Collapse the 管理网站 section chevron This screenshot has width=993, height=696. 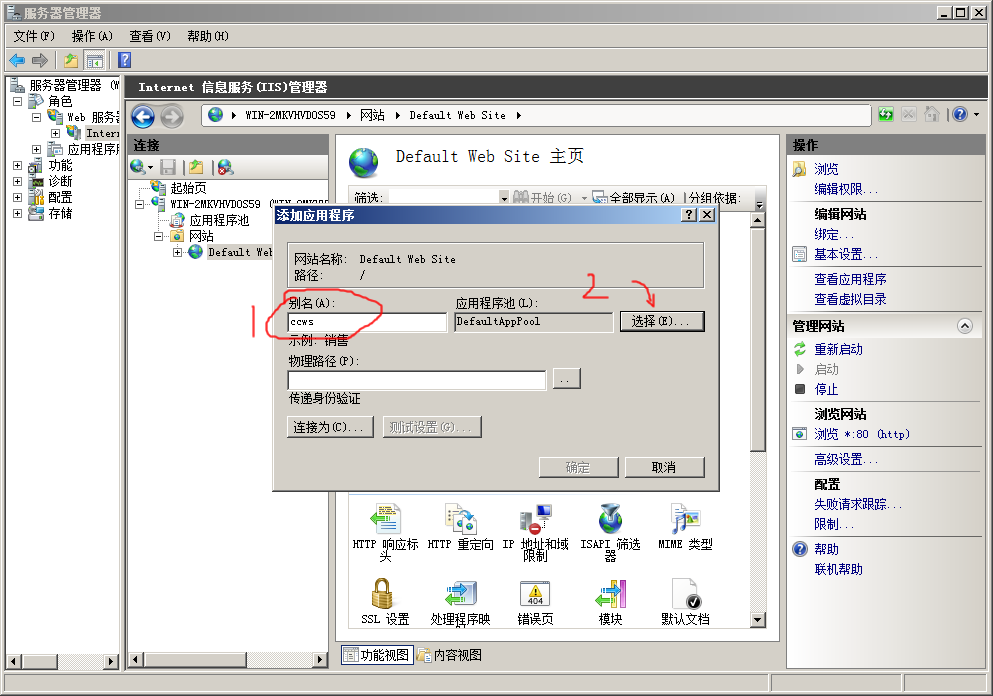tap(964, 326)
